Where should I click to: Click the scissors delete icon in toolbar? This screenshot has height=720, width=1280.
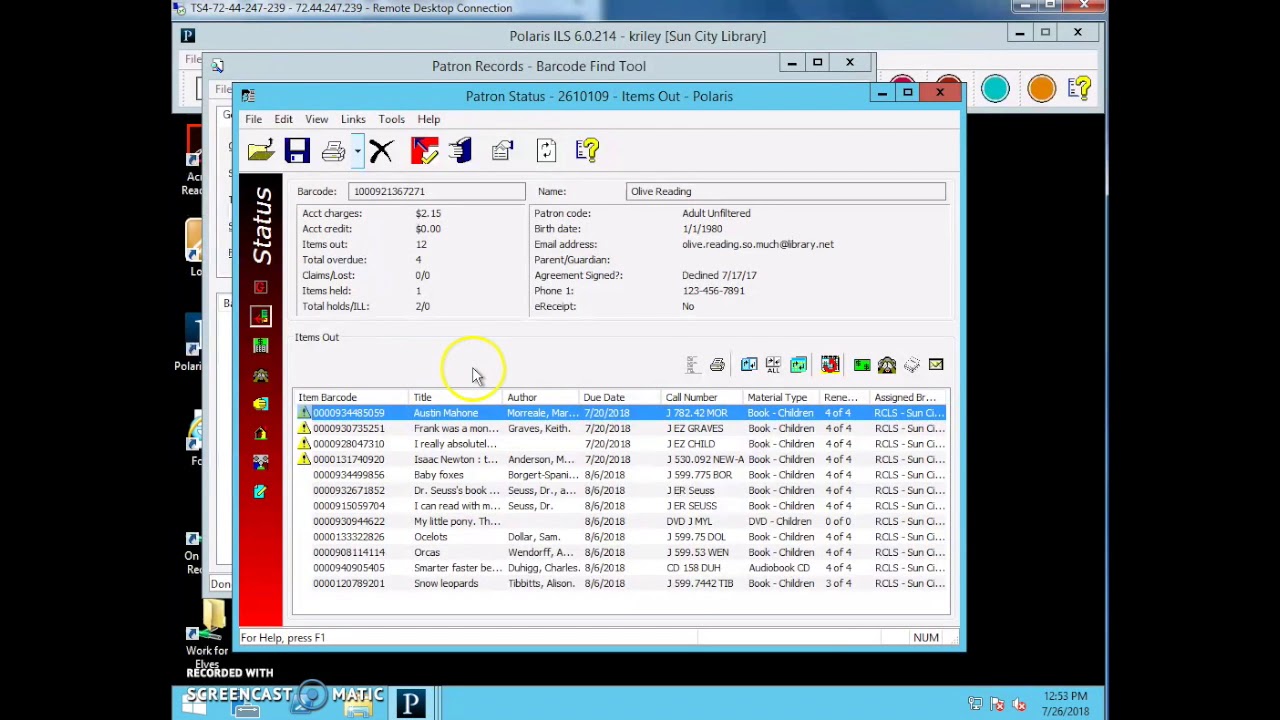tap(381, 151)
